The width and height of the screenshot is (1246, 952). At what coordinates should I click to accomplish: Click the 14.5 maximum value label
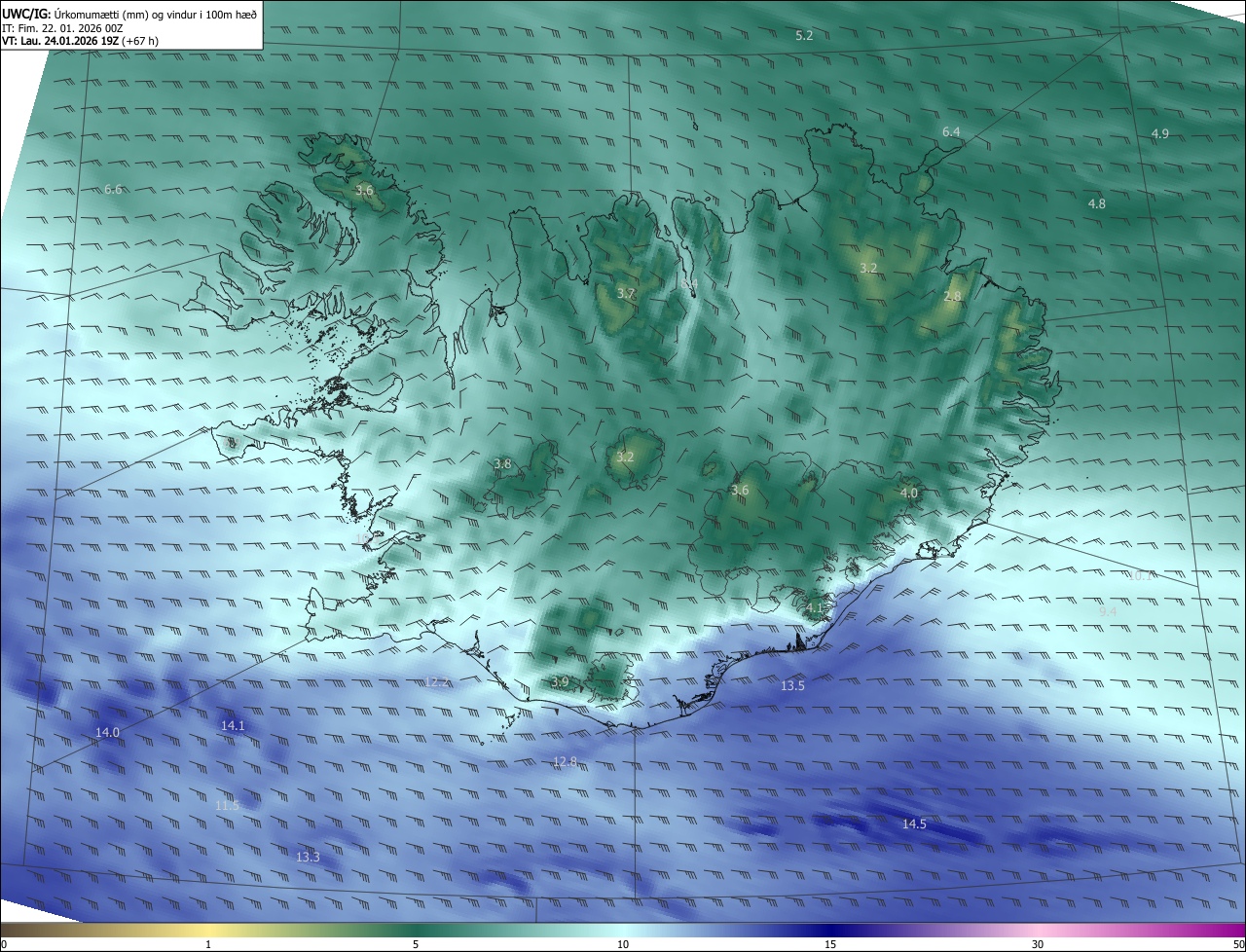point(914,824)
